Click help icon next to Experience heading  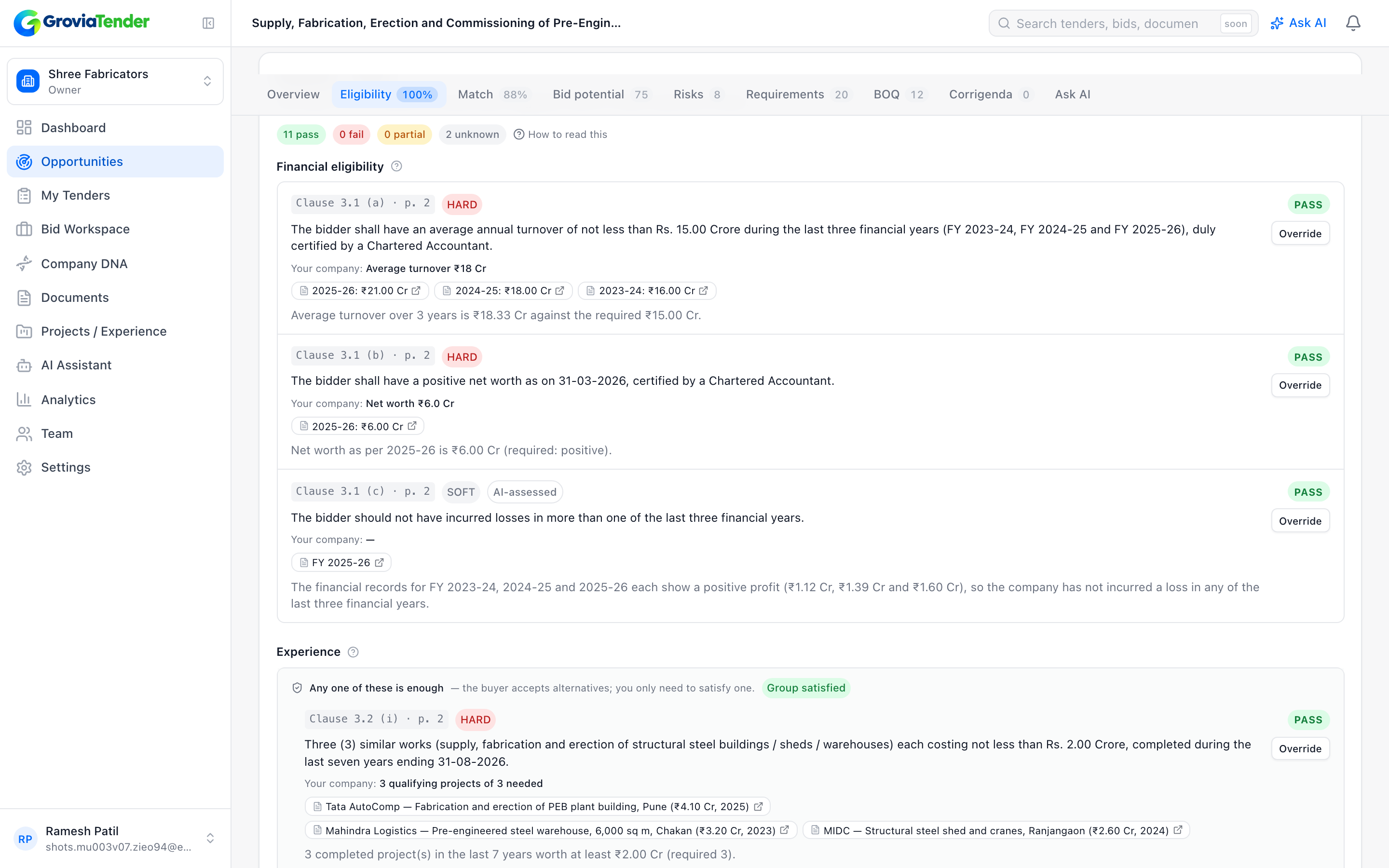(353, 652)
